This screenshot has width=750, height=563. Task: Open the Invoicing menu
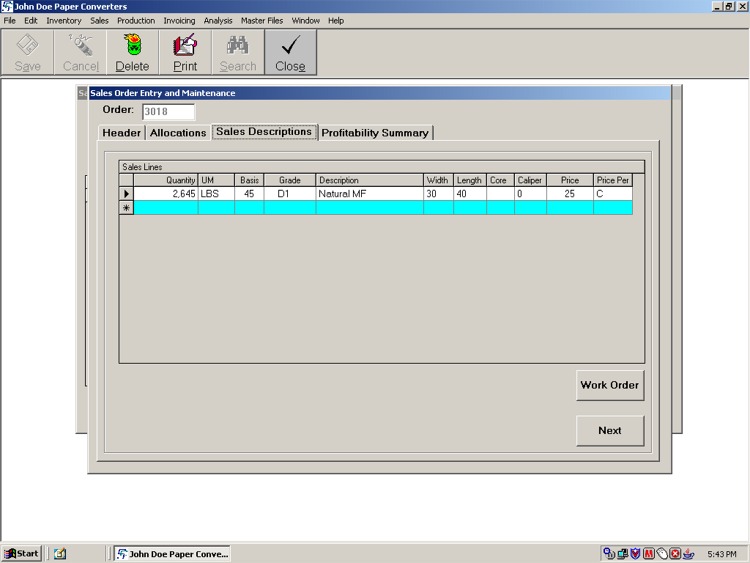179,21
